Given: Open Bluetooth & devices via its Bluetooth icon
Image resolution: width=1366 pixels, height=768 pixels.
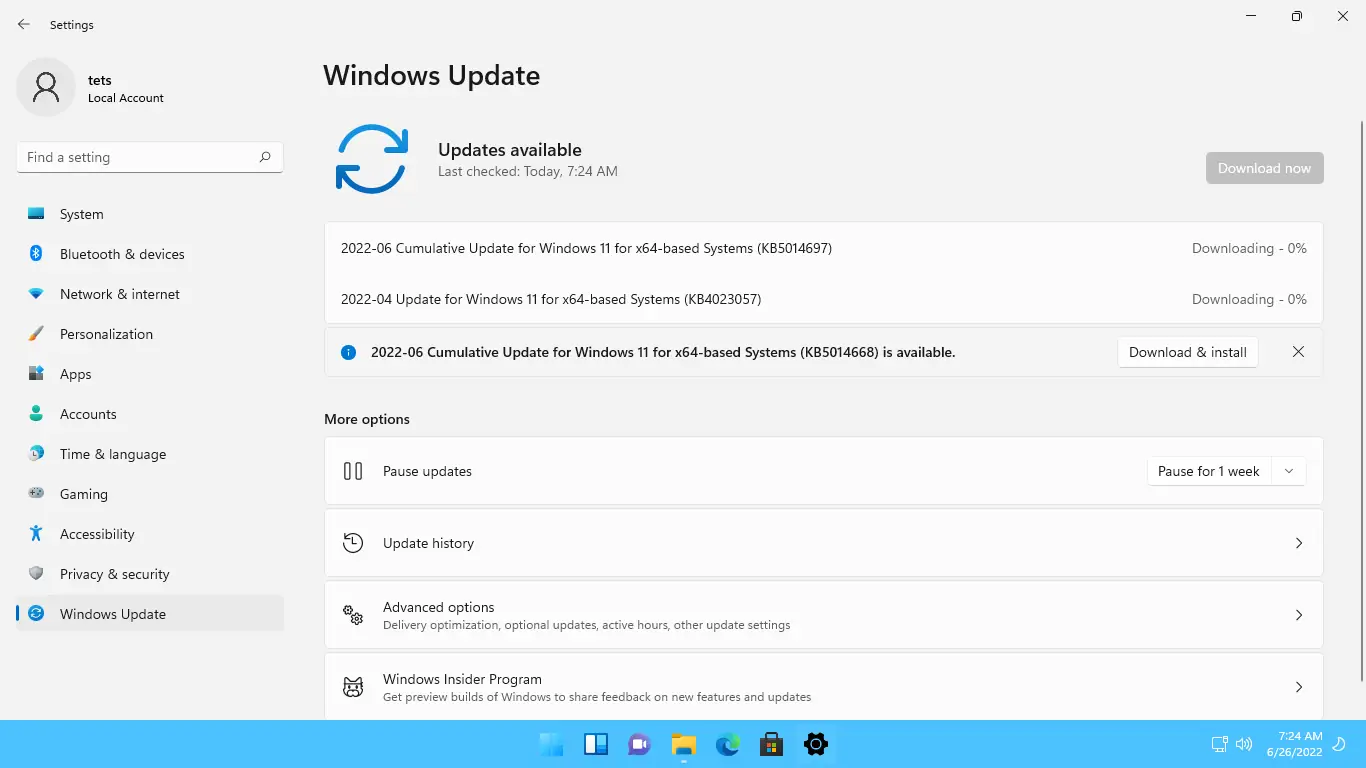Looking at the screenshot, I should click(36, 254).
